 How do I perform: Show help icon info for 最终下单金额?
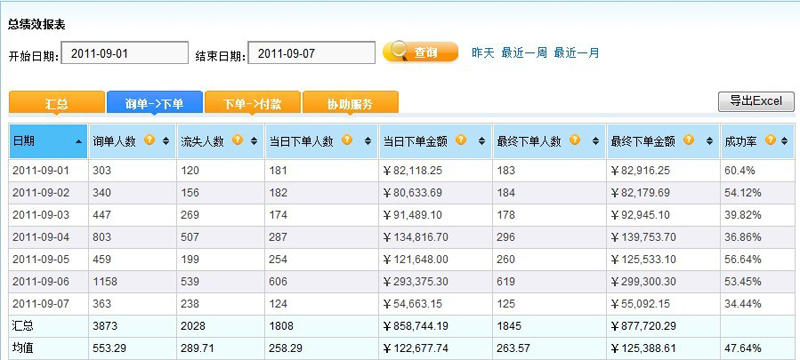[x=688, y=140]
